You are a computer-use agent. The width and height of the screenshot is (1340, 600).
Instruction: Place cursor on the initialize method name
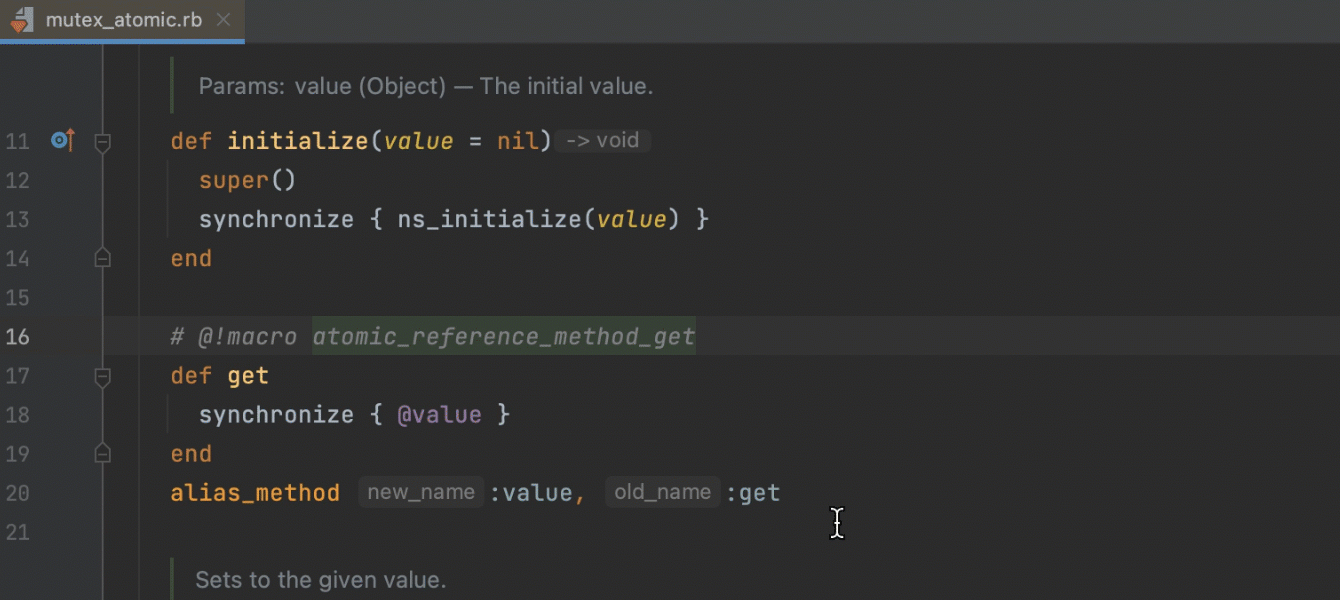(x=297, y=141)
